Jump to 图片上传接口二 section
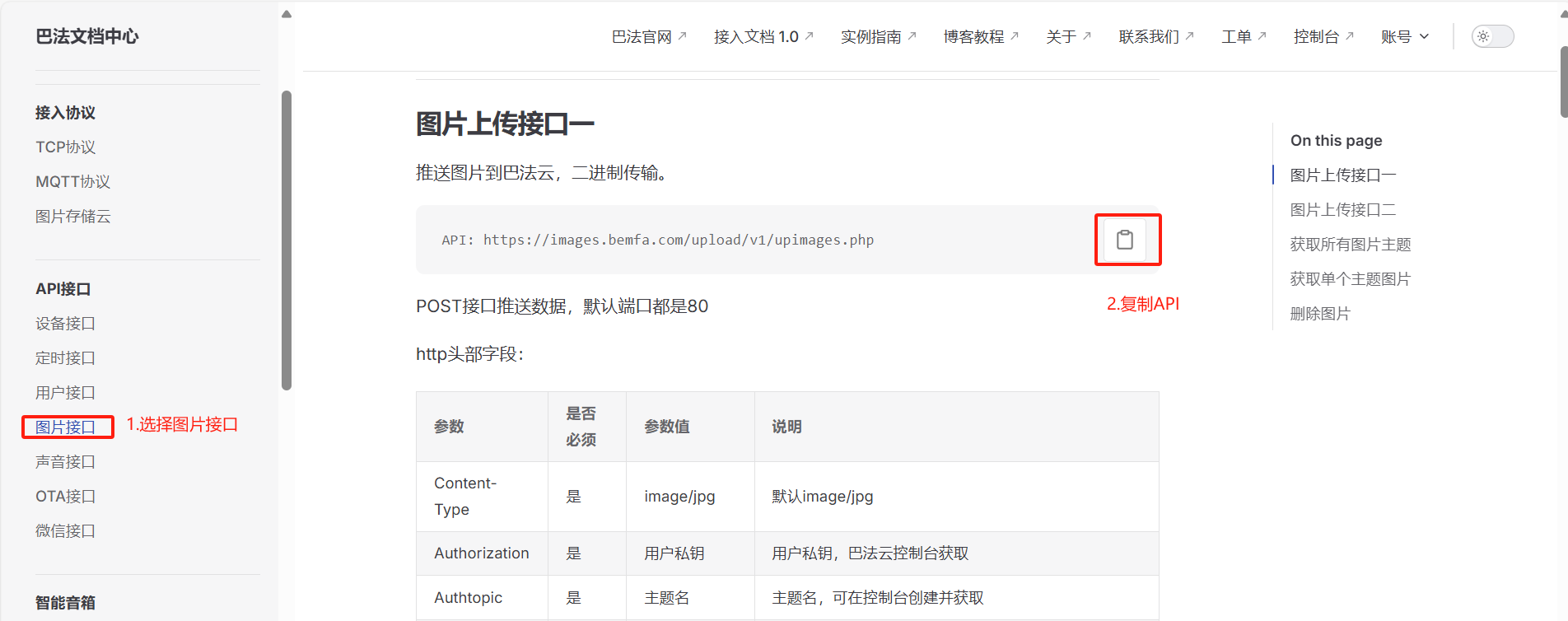The height and width of the screenshot is (621, 1568). (x=1343, y=209)
